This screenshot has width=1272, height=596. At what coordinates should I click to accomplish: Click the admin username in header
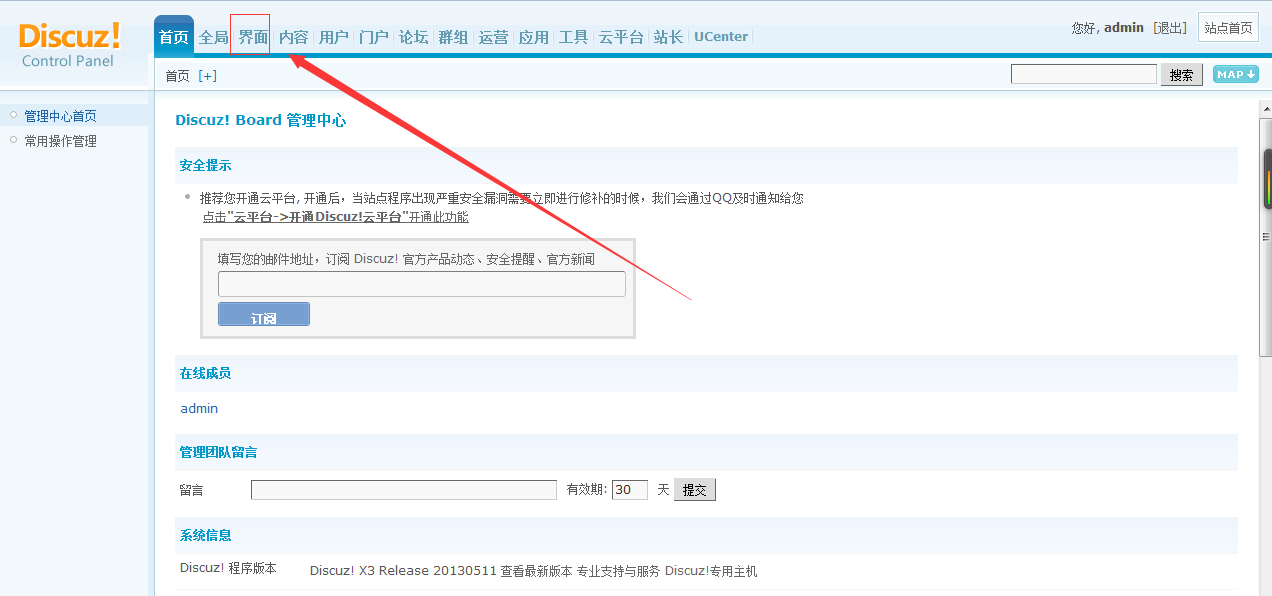[x=1124, y=28]
